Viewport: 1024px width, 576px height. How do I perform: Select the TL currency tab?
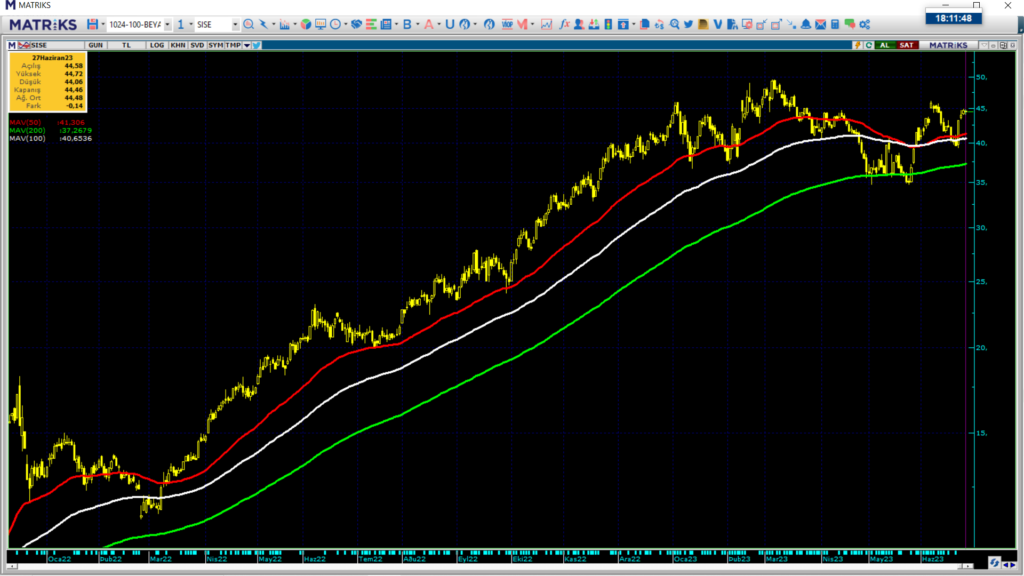click(x=127, y=45)
